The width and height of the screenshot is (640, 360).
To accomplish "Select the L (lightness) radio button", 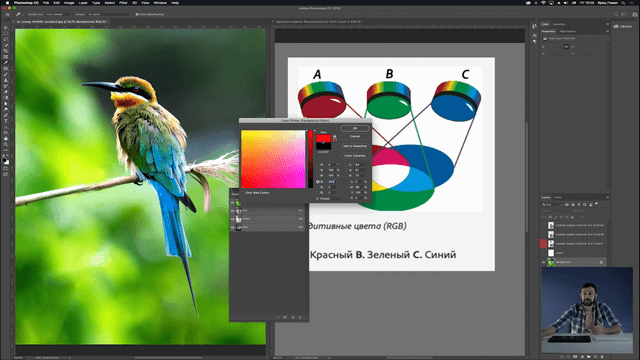I will [x=347, y=164].
